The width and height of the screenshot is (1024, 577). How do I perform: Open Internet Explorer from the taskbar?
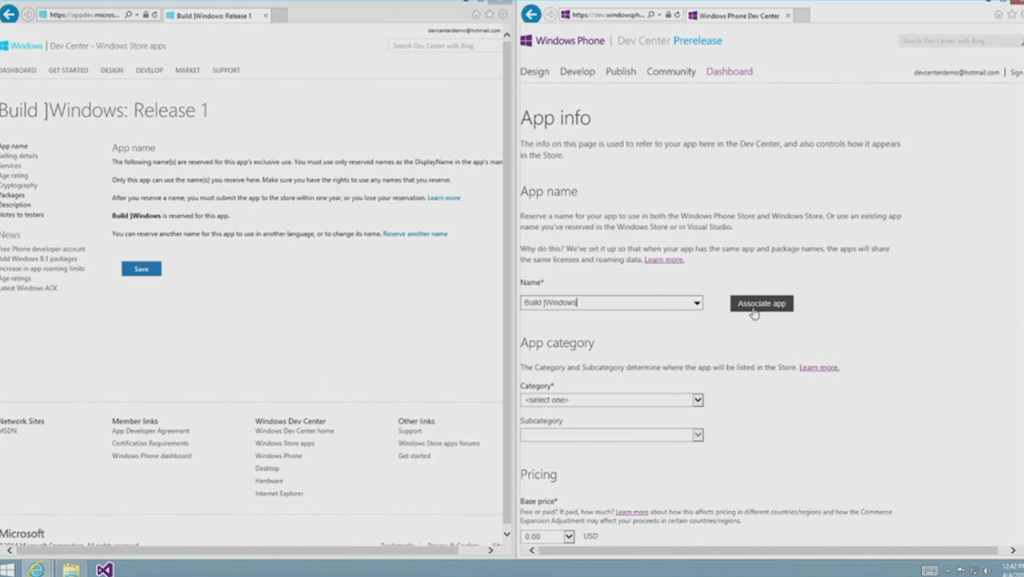37,569
